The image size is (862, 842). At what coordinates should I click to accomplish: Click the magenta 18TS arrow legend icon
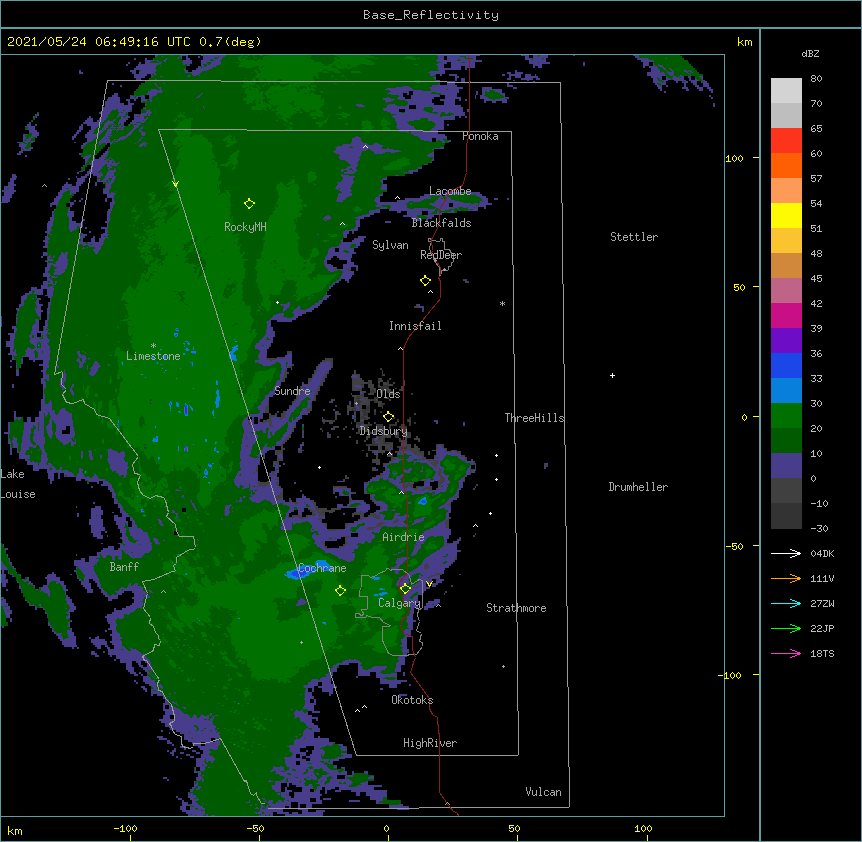786,653
